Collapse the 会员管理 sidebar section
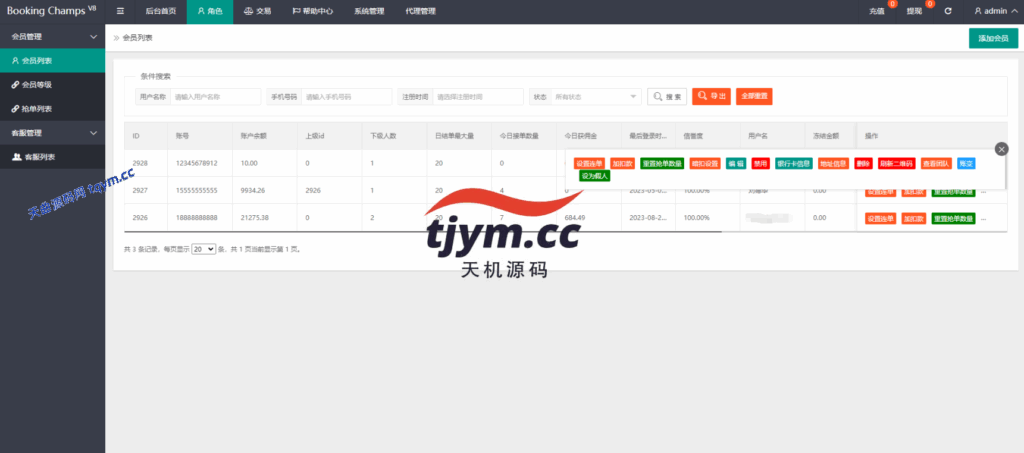Screen dimensions: 1024x453 [52, 37]
